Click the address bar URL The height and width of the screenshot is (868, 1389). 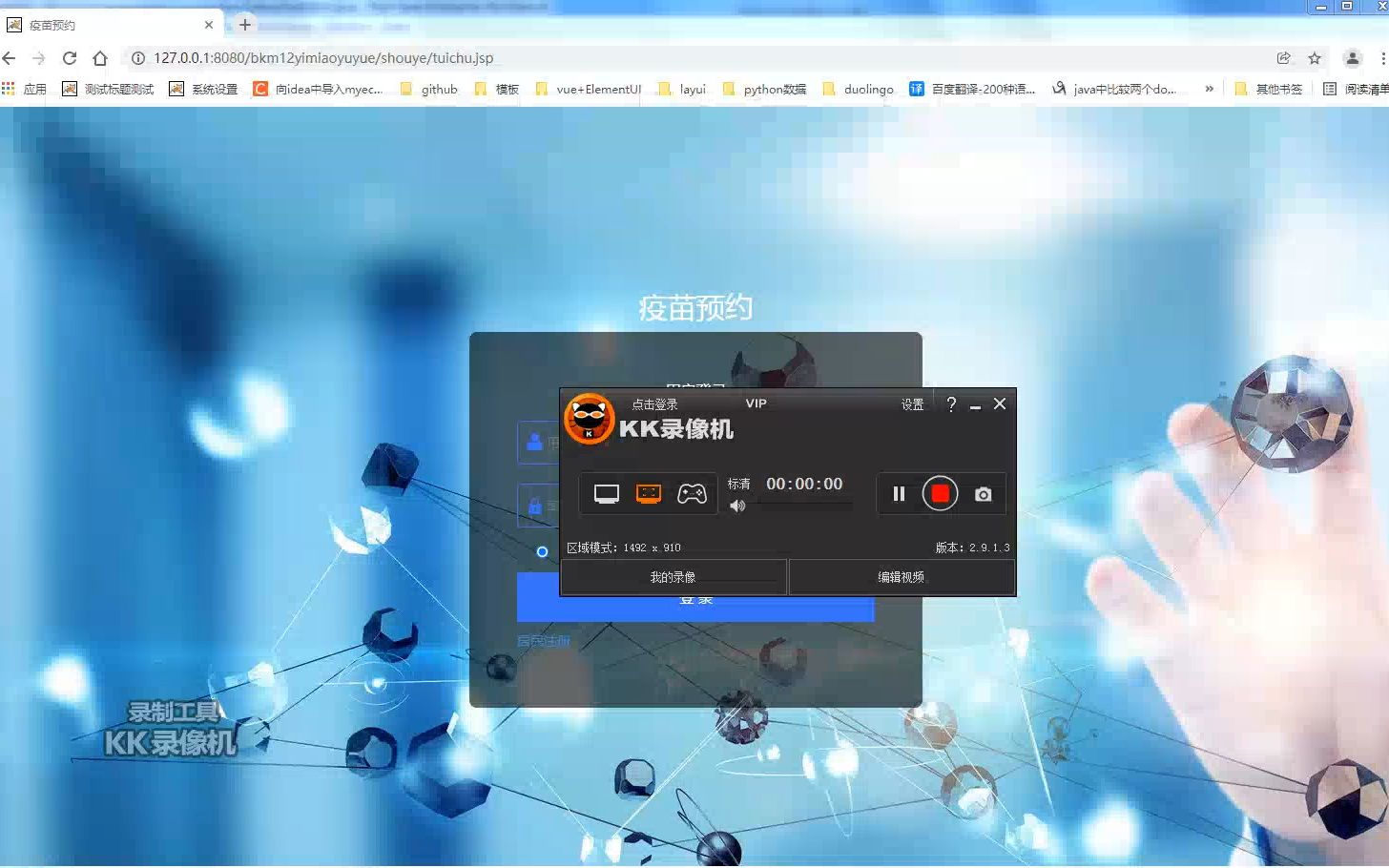click(323, 58)
